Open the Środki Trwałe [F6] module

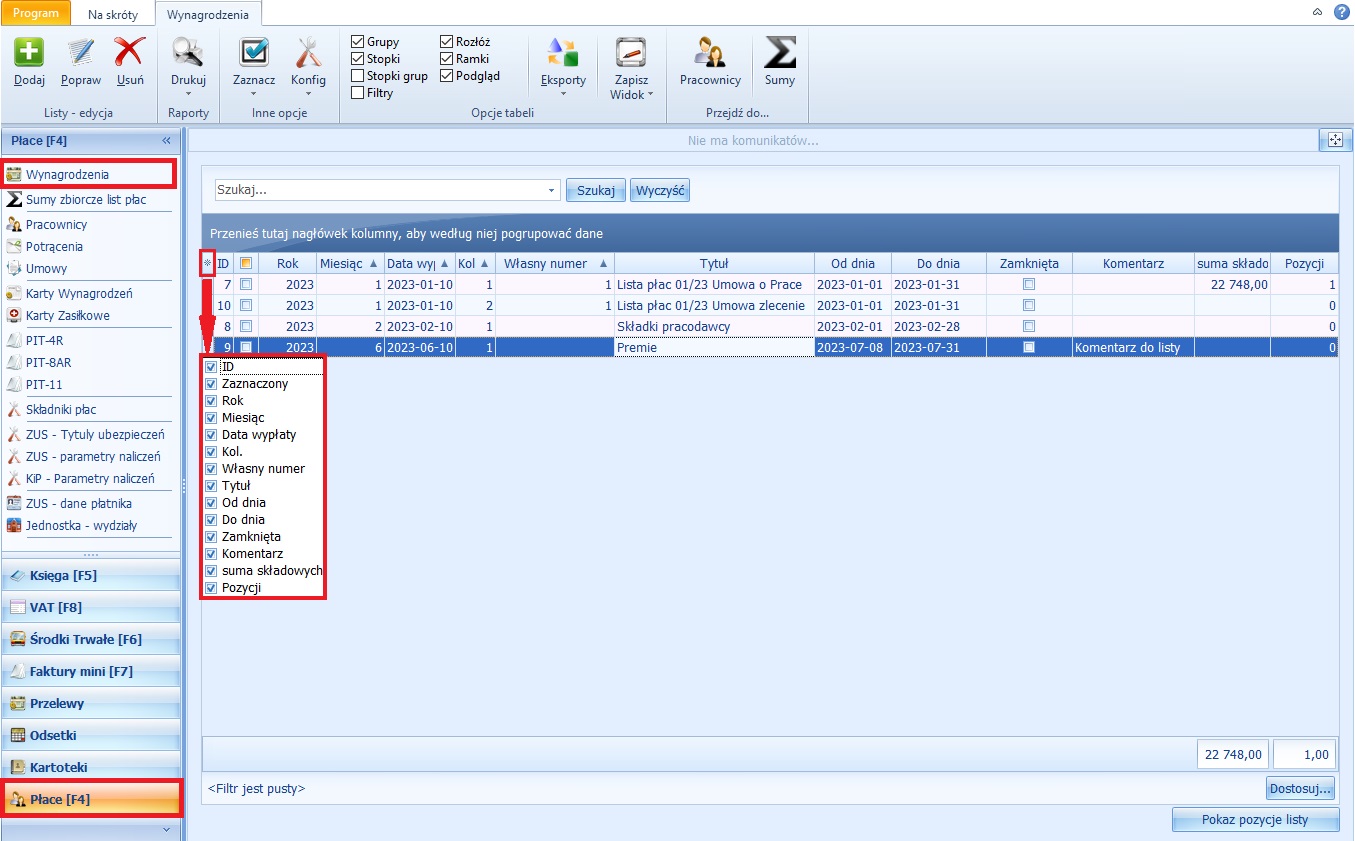(91, 640)
